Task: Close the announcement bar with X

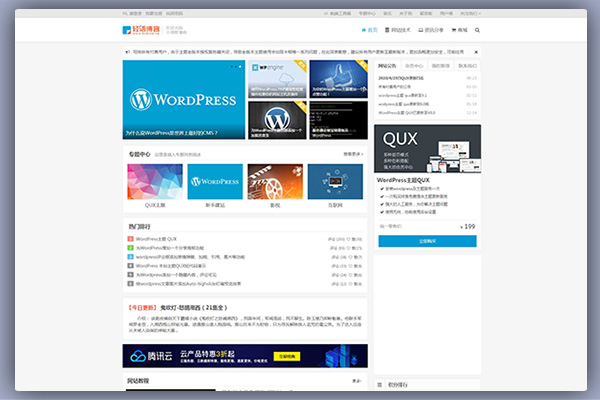Action: pos(476,52)
